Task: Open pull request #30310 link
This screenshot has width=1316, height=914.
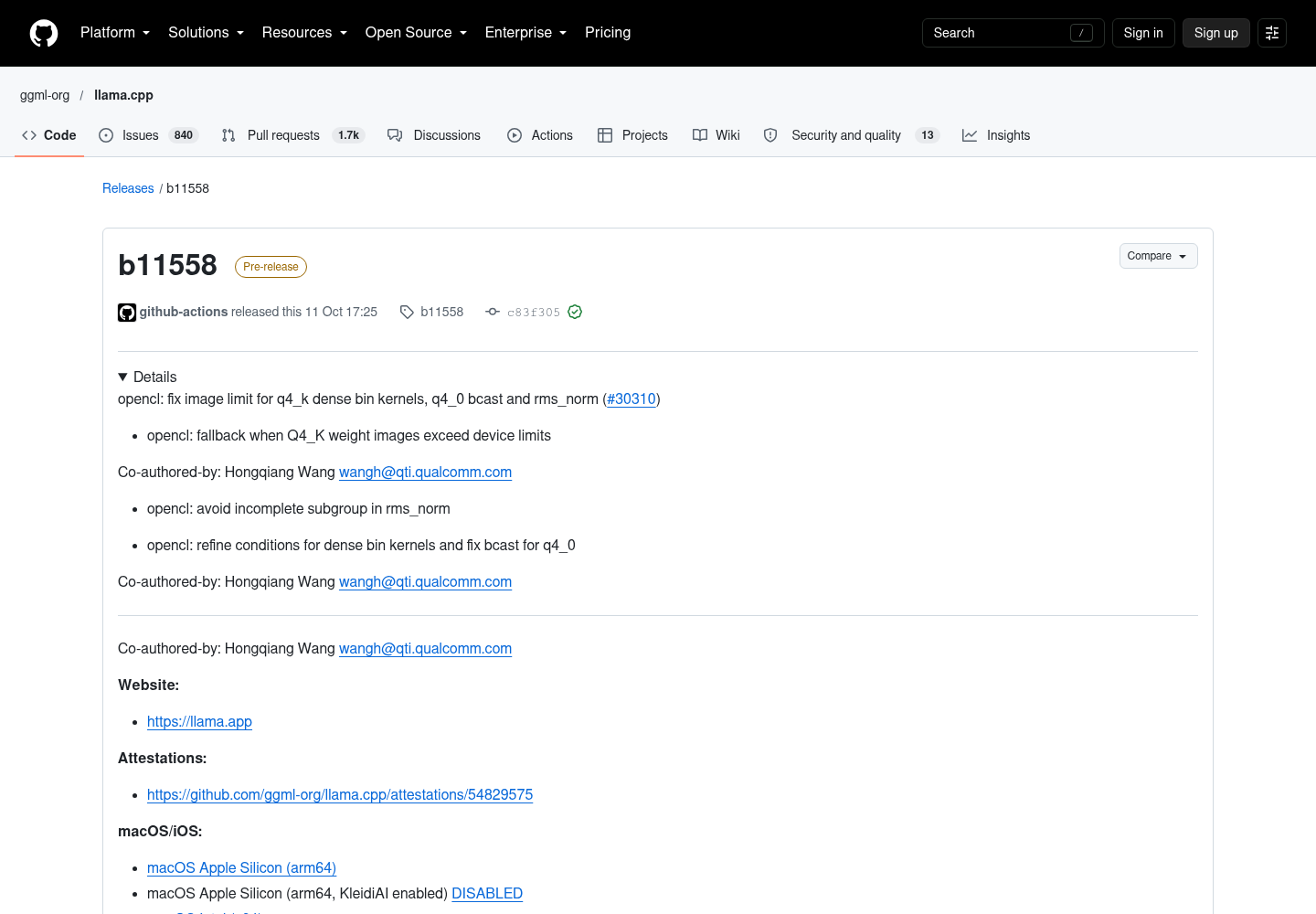Action: click(x=631, y=399)
